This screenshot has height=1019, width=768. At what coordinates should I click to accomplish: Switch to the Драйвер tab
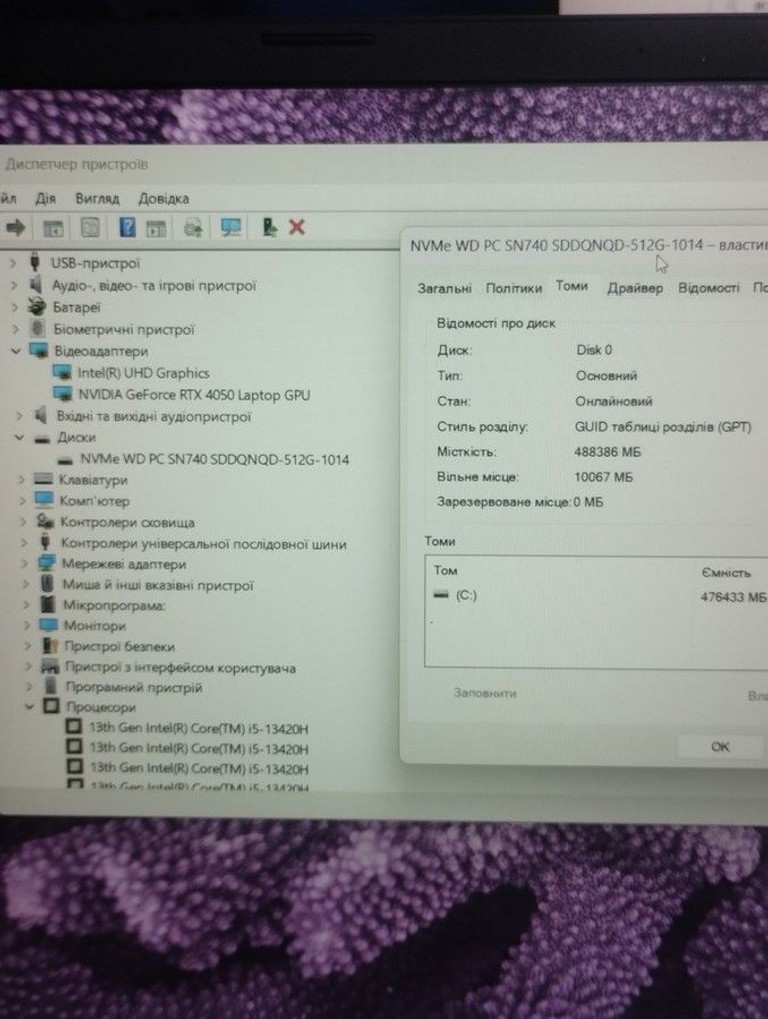click(635, 288)
